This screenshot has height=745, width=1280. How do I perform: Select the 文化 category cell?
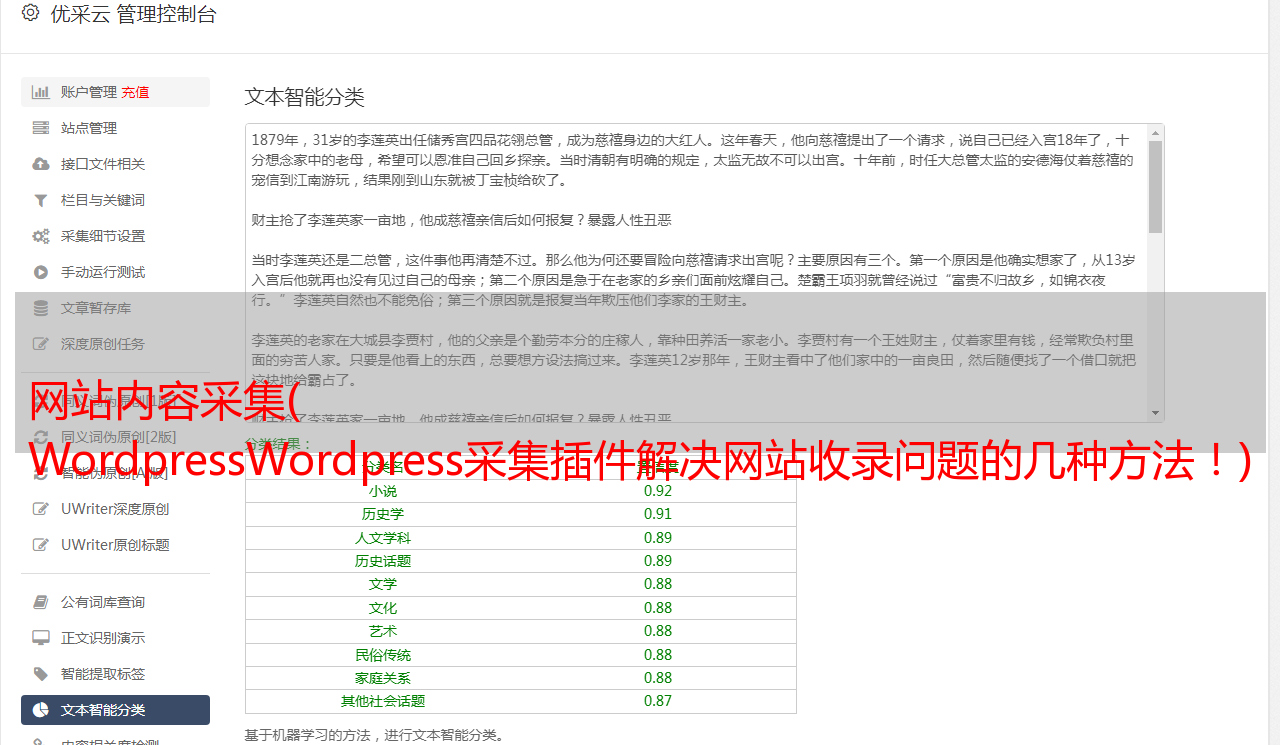pyautogui.click(x=383, y=608)
